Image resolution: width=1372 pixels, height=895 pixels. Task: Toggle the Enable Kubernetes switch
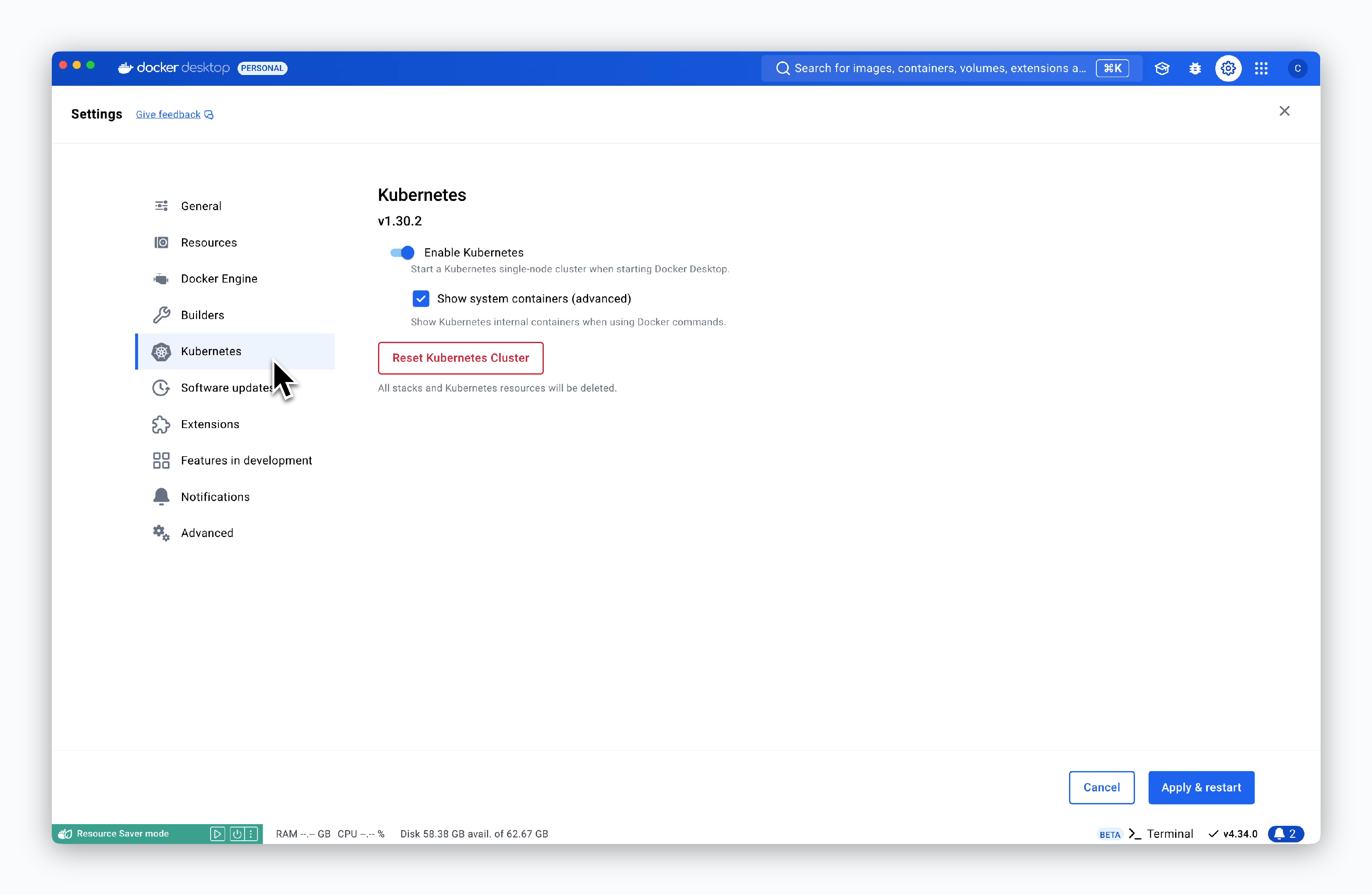402,252
